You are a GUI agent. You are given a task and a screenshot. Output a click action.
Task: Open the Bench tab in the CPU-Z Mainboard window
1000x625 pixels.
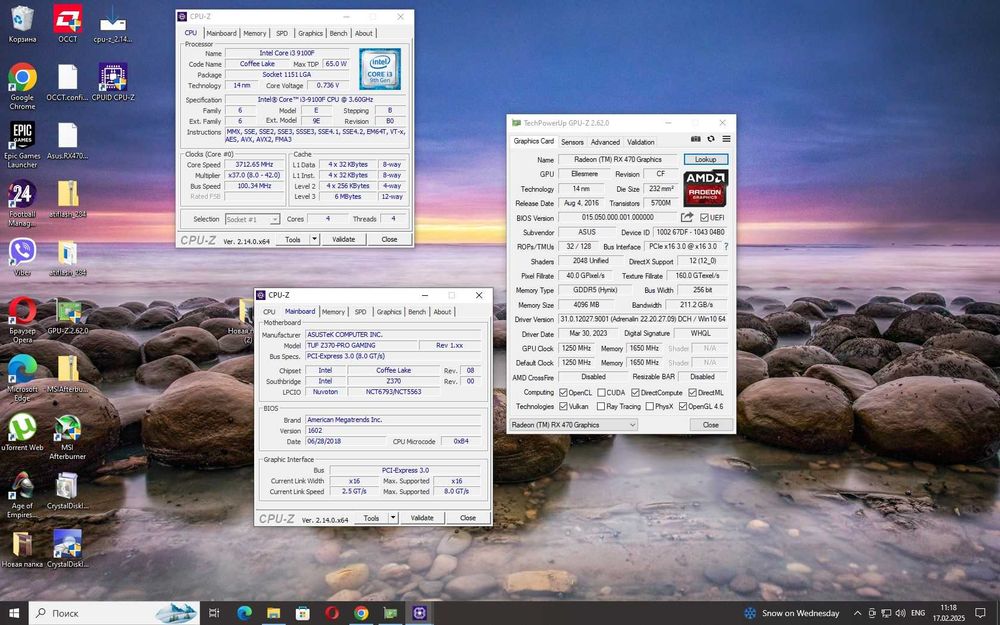[416, 312]
